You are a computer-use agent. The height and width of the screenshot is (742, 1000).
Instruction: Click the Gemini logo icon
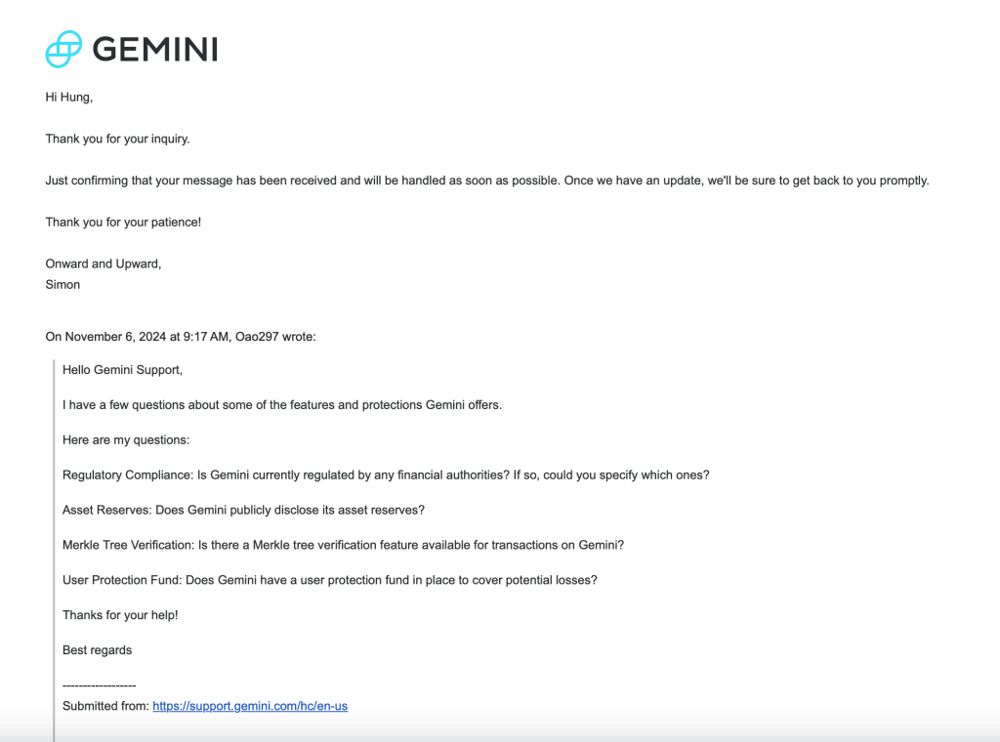[x=64, y=49]
